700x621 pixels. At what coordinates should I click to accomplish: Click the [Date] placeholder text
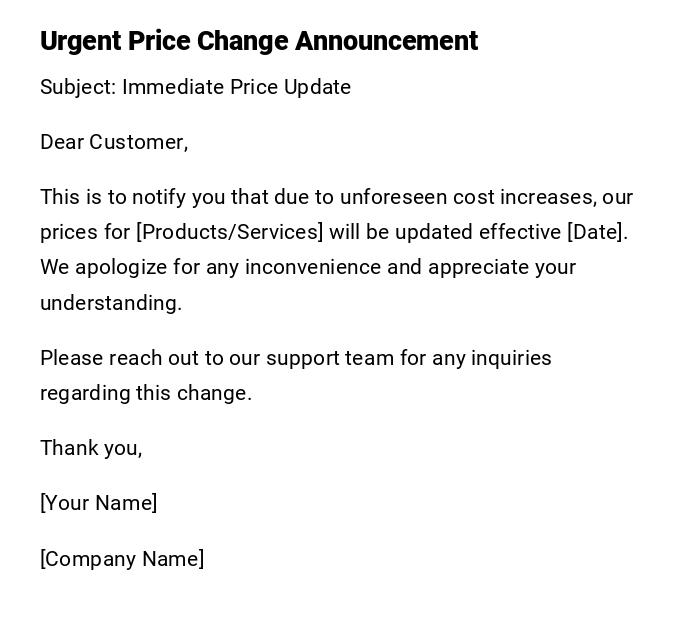[597, 232]
